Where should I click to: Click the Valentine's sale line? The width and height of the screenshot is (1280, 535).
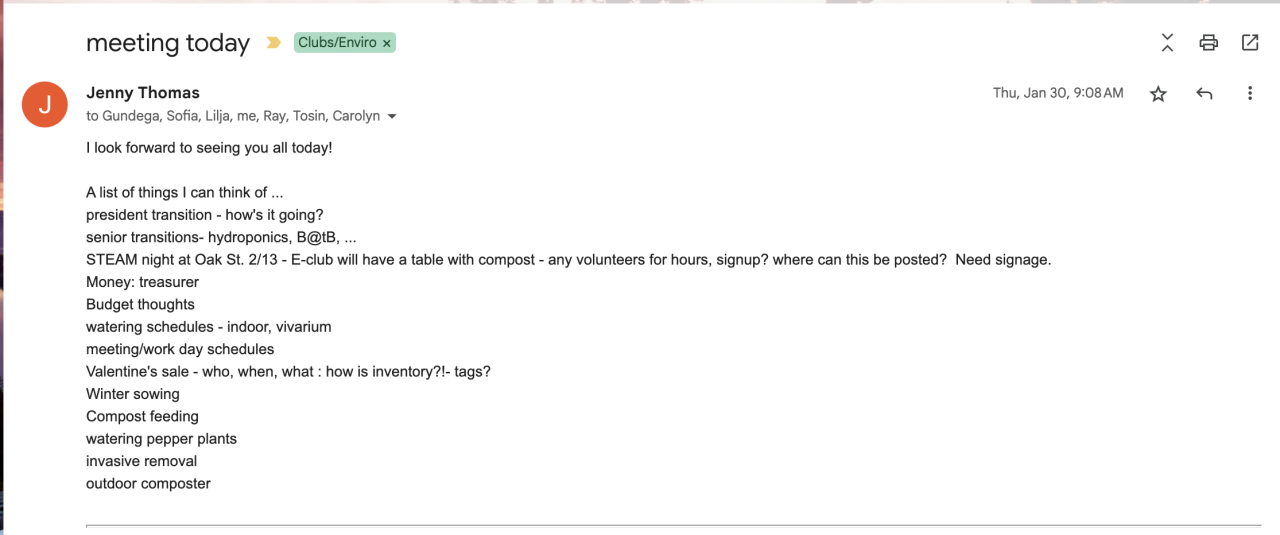tap(288, 372)
